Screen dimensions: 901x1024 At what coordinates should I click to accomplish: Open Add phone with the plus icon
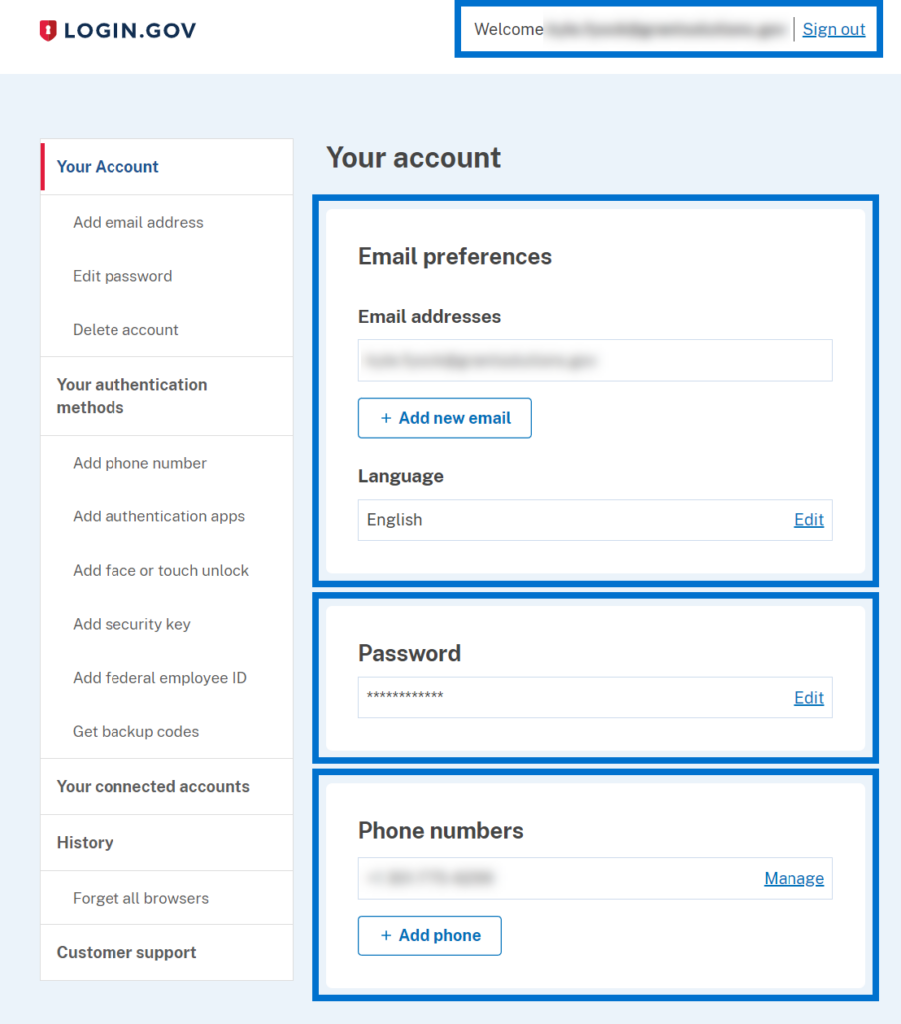[x=429, y=935]
